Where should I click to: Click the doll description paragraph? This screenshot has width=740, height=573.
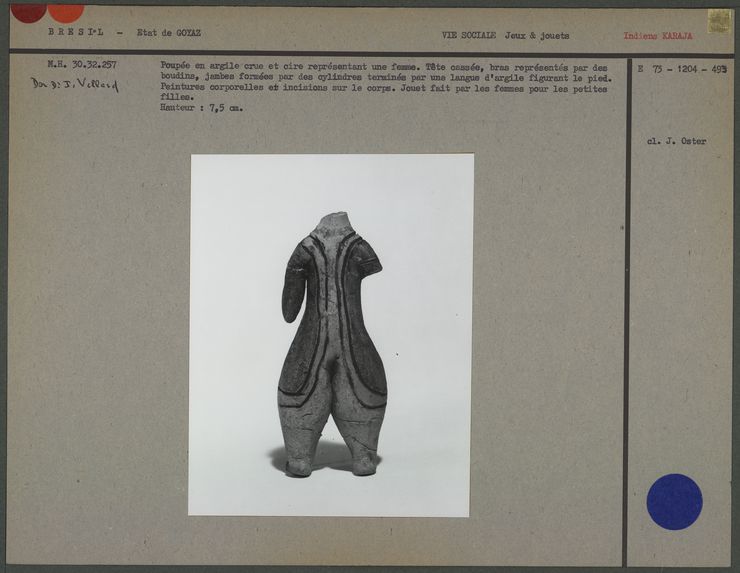(385, 81)
